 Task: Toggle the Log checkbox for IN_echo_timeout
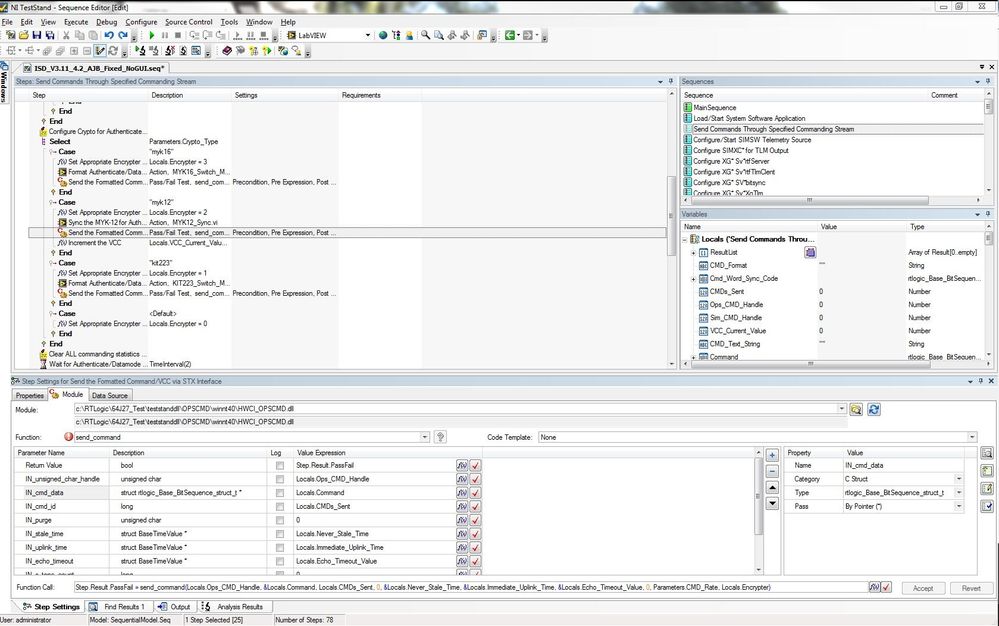coord(280,562)
